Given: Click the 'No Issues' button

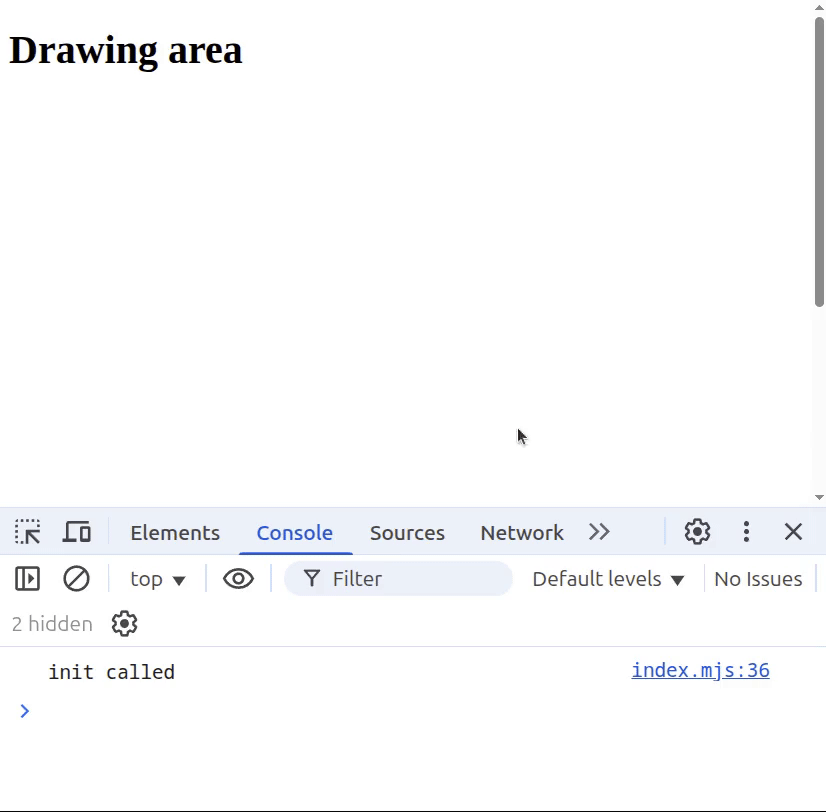Looking at the screenshot, I should click(x=758, y=579).
